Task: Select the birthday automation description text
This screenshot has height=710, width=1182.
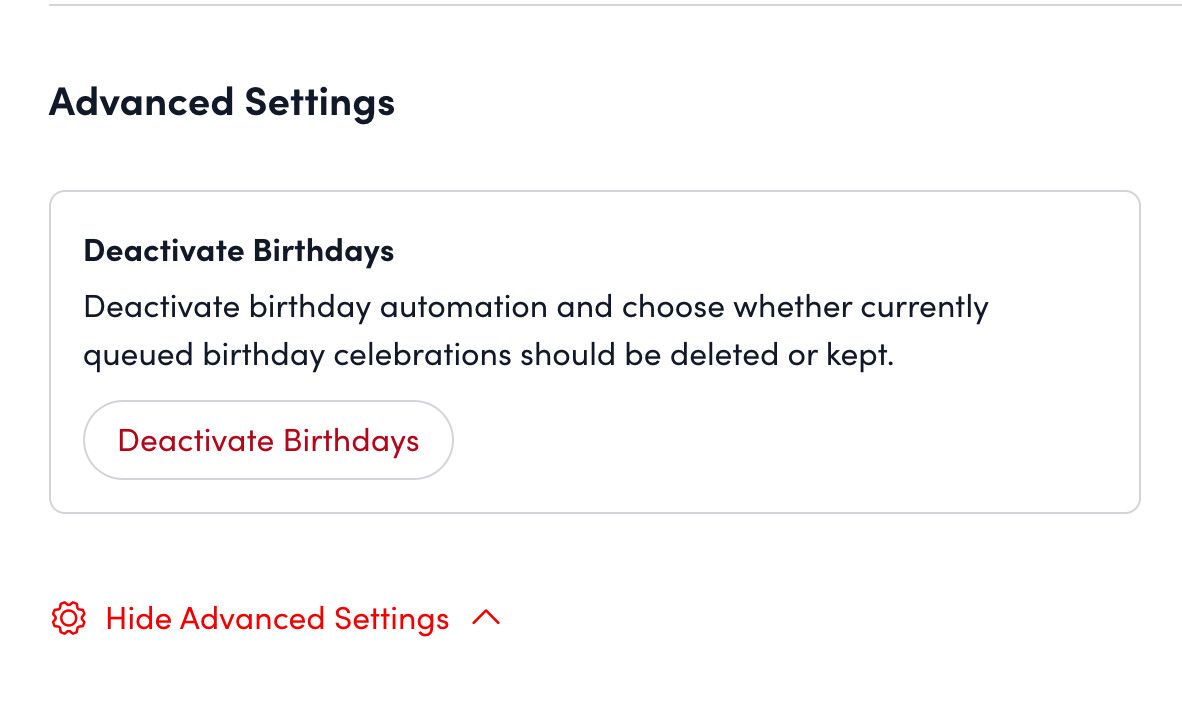Action: (x=535, y=330)
